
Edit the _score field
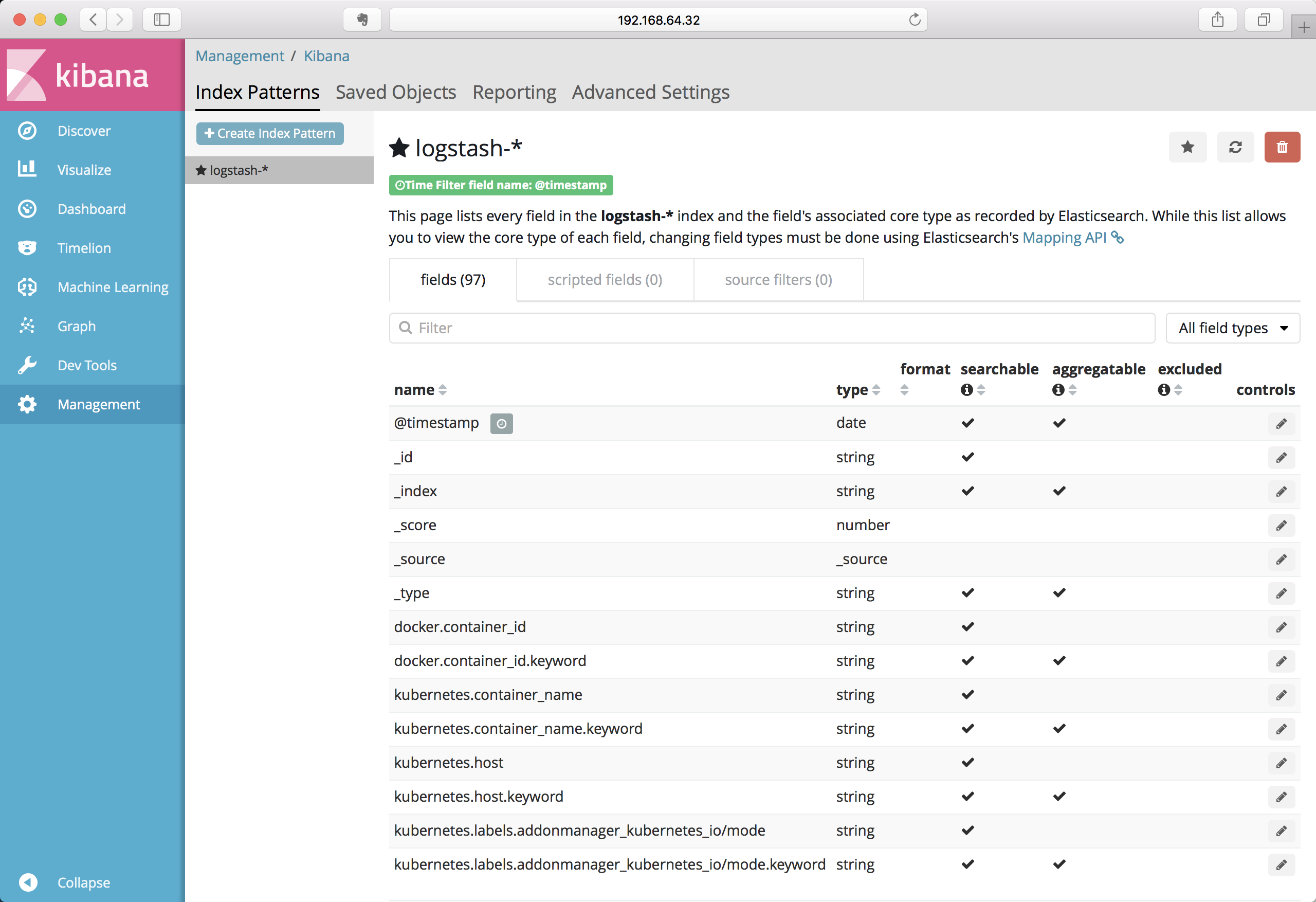(1282, 525)
